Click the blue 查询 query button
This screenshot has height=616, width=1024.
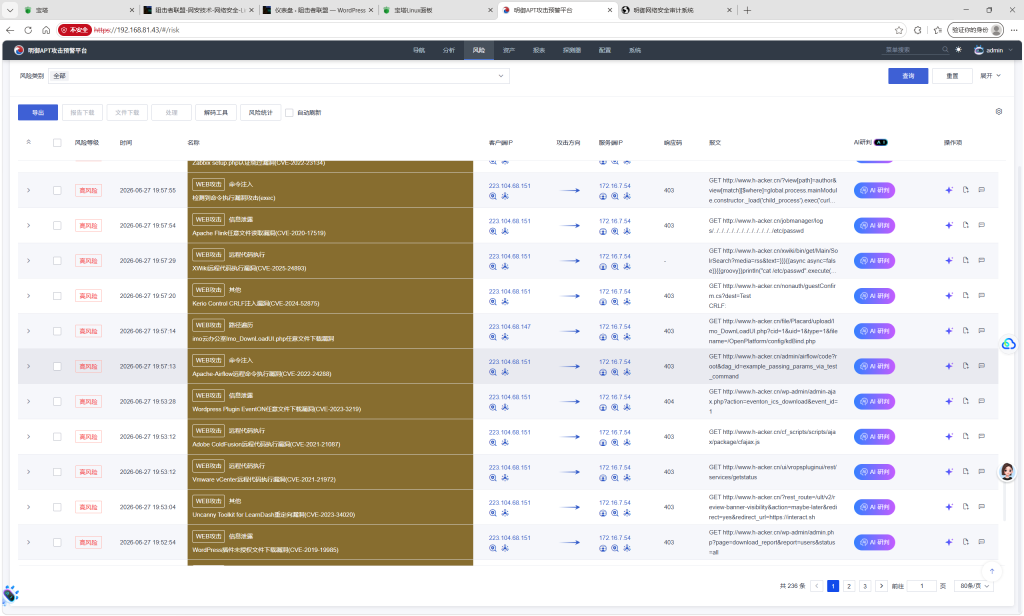coord(908,76)
